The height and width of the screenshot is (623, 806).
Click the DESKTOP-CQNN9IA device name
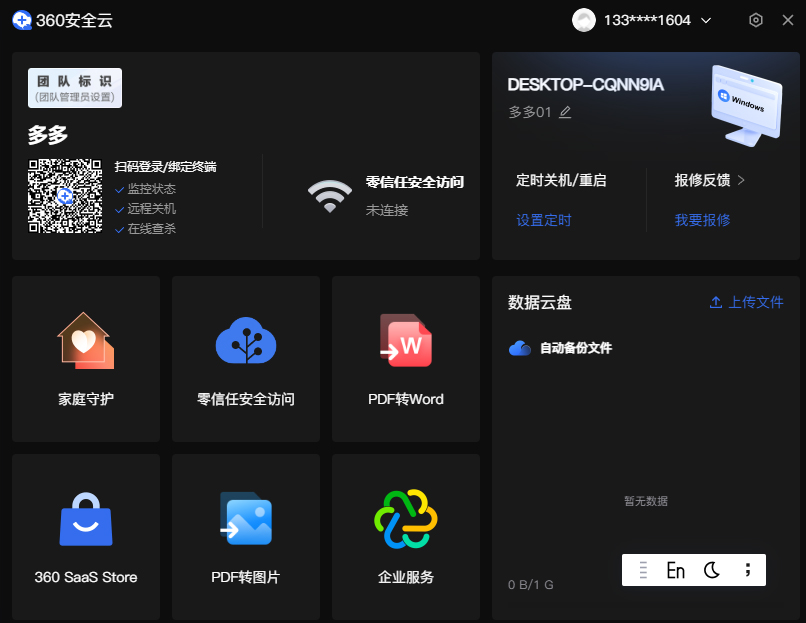pos(585,84)
